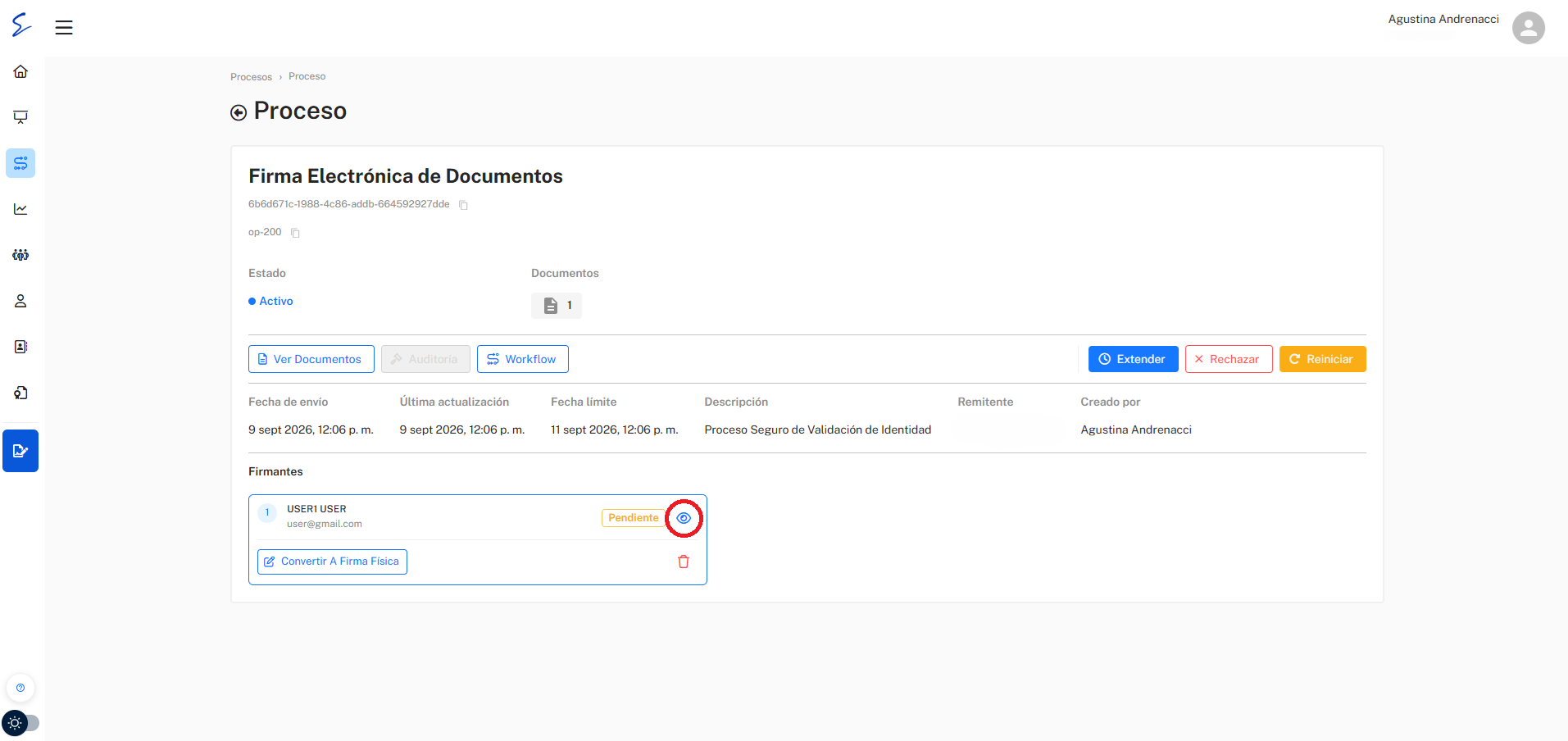Copy the process UUID with copy icon
Image resolution: width=1568 pixels, height=741 pixels.
(x=463, y=205)
